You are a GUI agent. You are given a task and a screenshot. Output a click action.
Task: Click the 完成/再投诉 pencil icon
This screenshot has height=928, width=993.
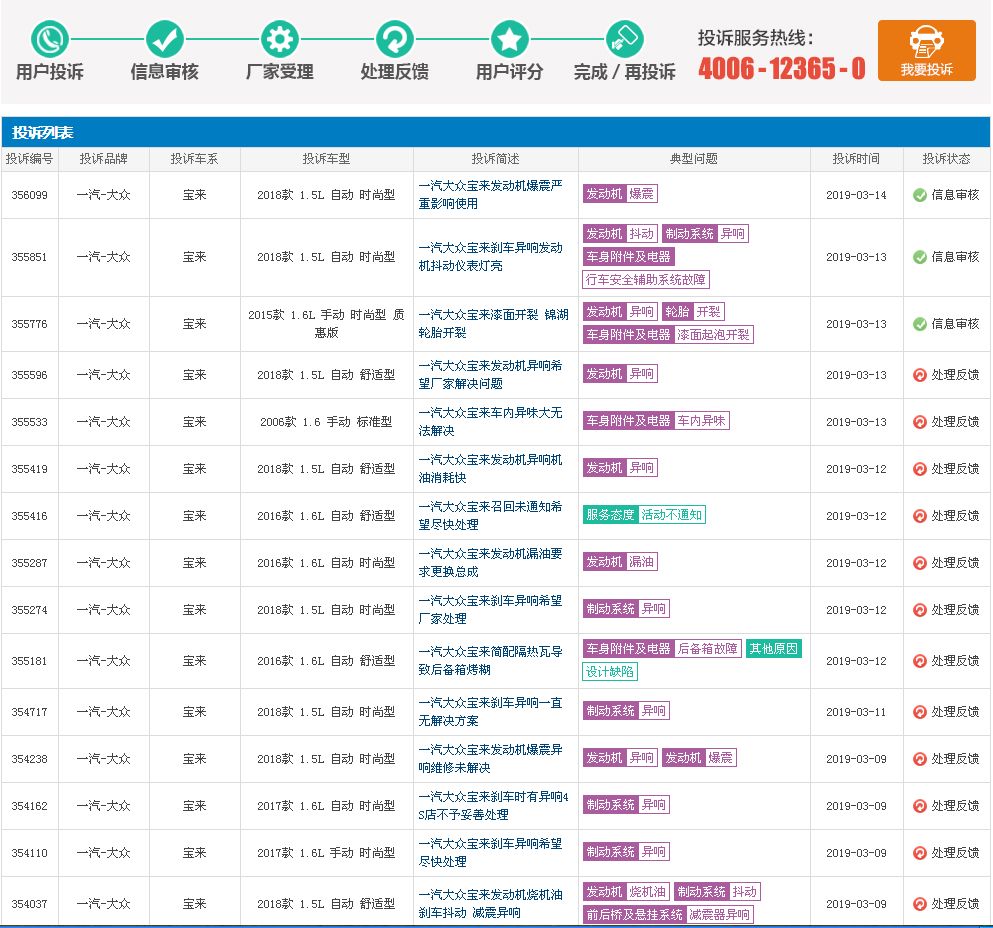point(624,39)
